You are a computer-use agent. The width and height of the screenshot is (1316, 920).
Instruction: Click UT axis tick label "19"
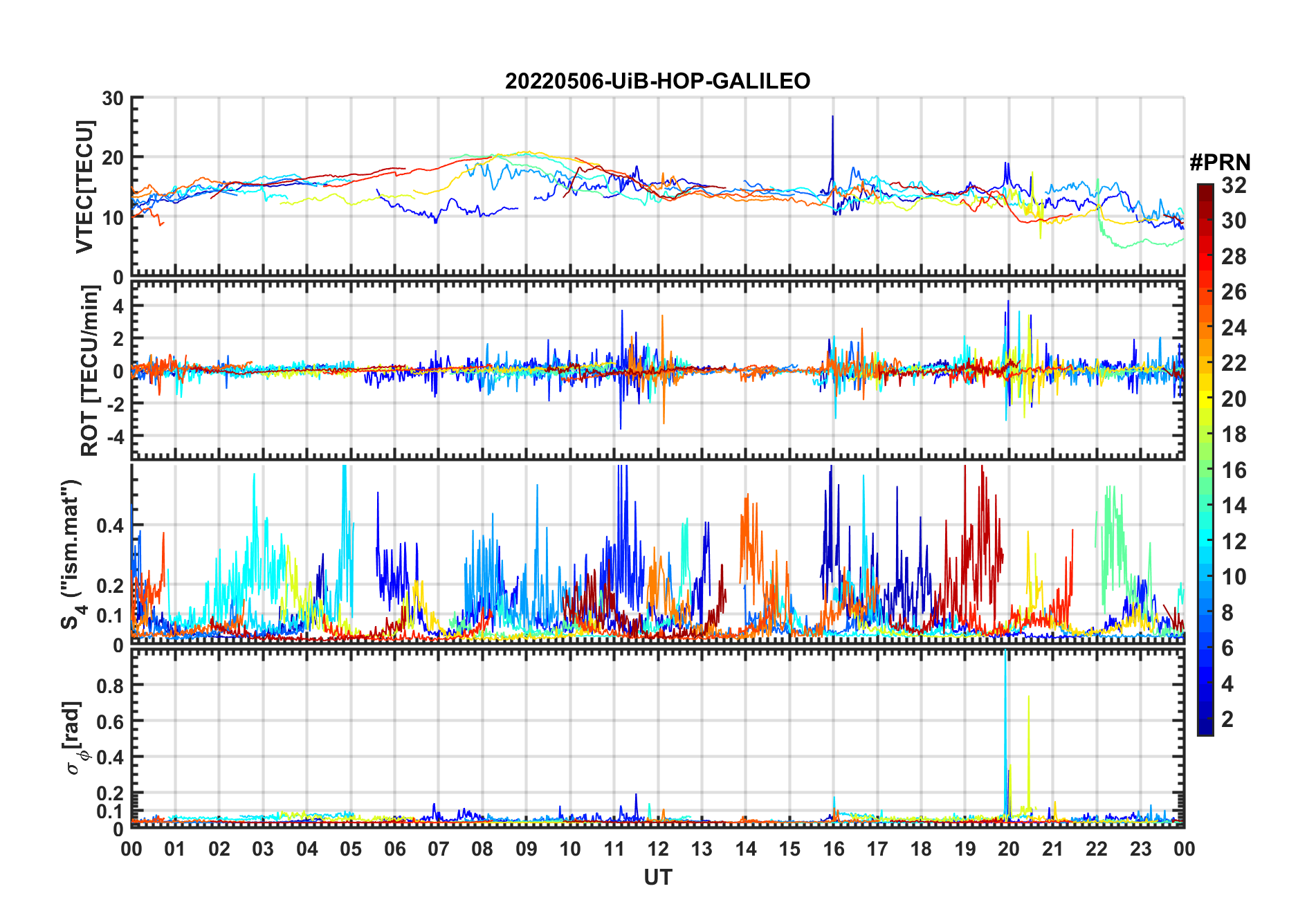965,849
